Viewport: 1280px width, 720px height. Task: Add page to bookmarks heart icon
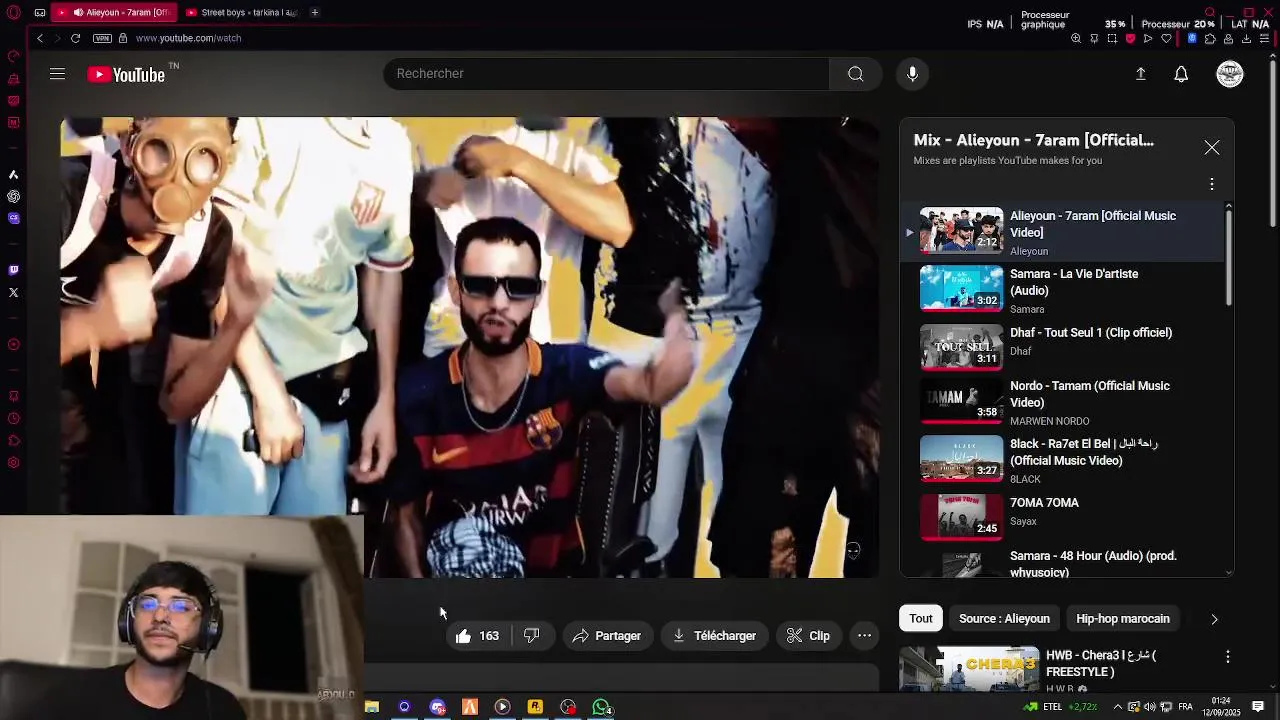[1166, 39]
